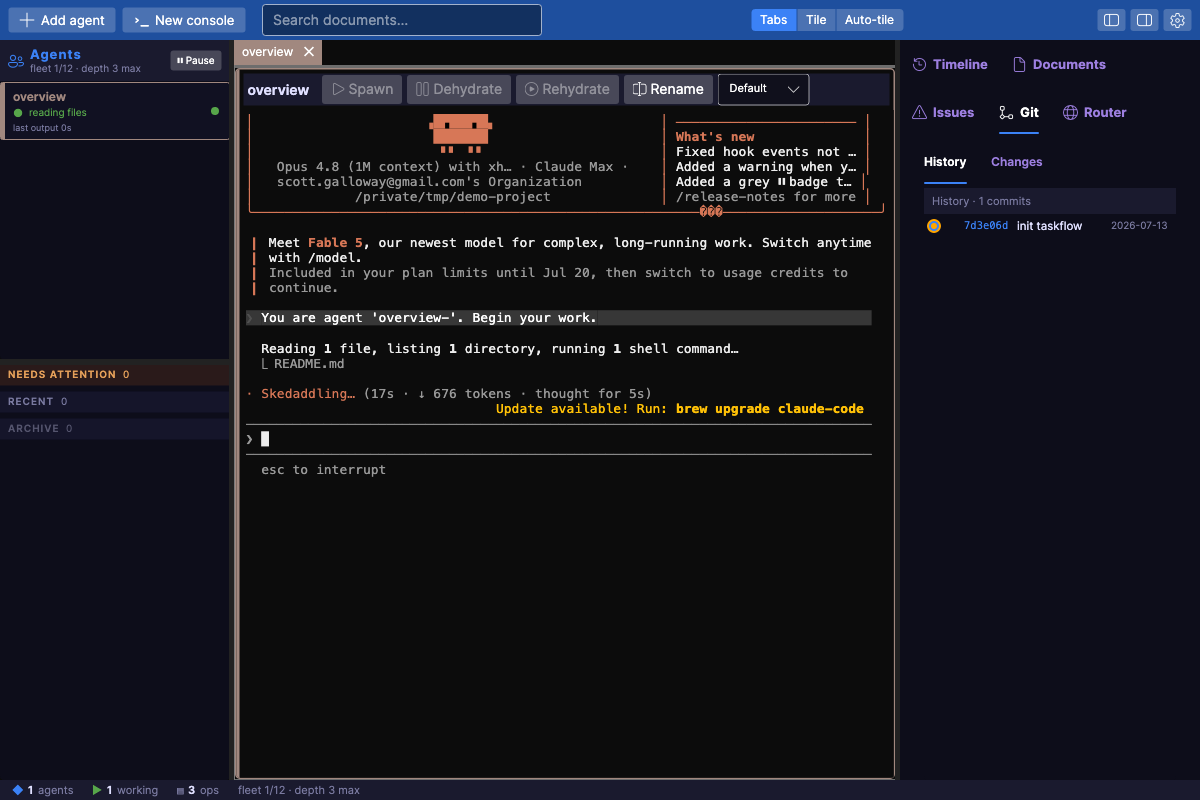
Task: Open the Router panel
Action: (1095, 112)
